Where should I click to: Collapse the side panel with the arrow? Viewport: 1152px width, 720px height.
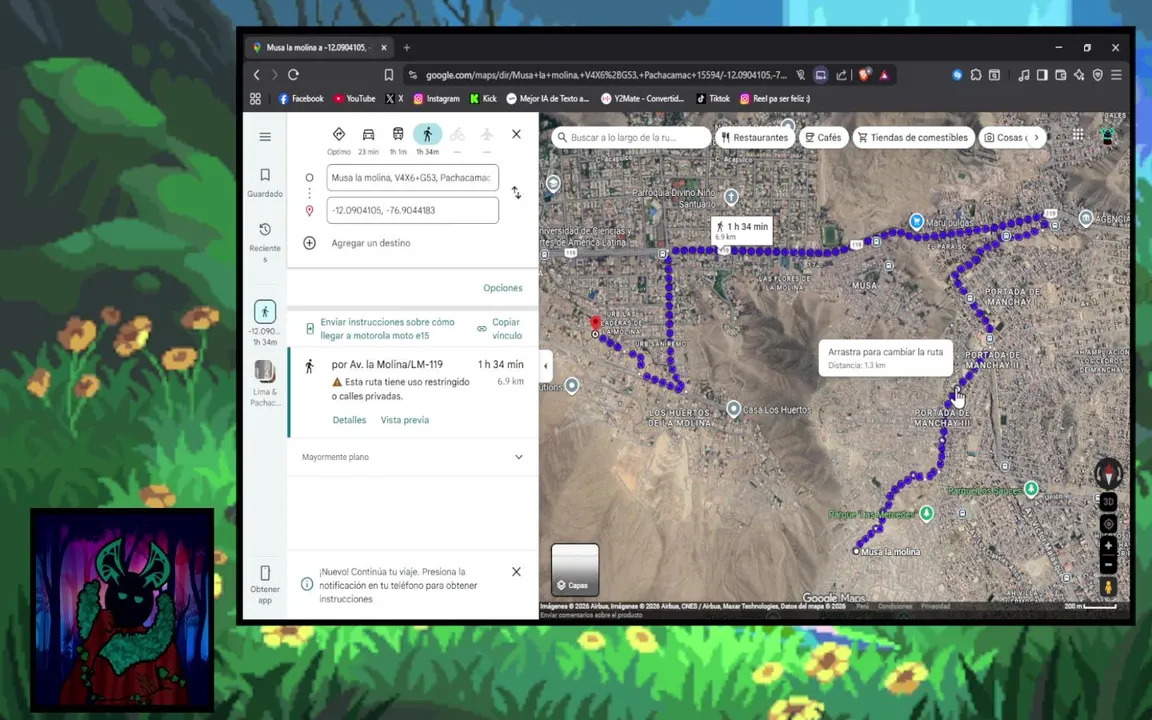click(x=545, y=366)
